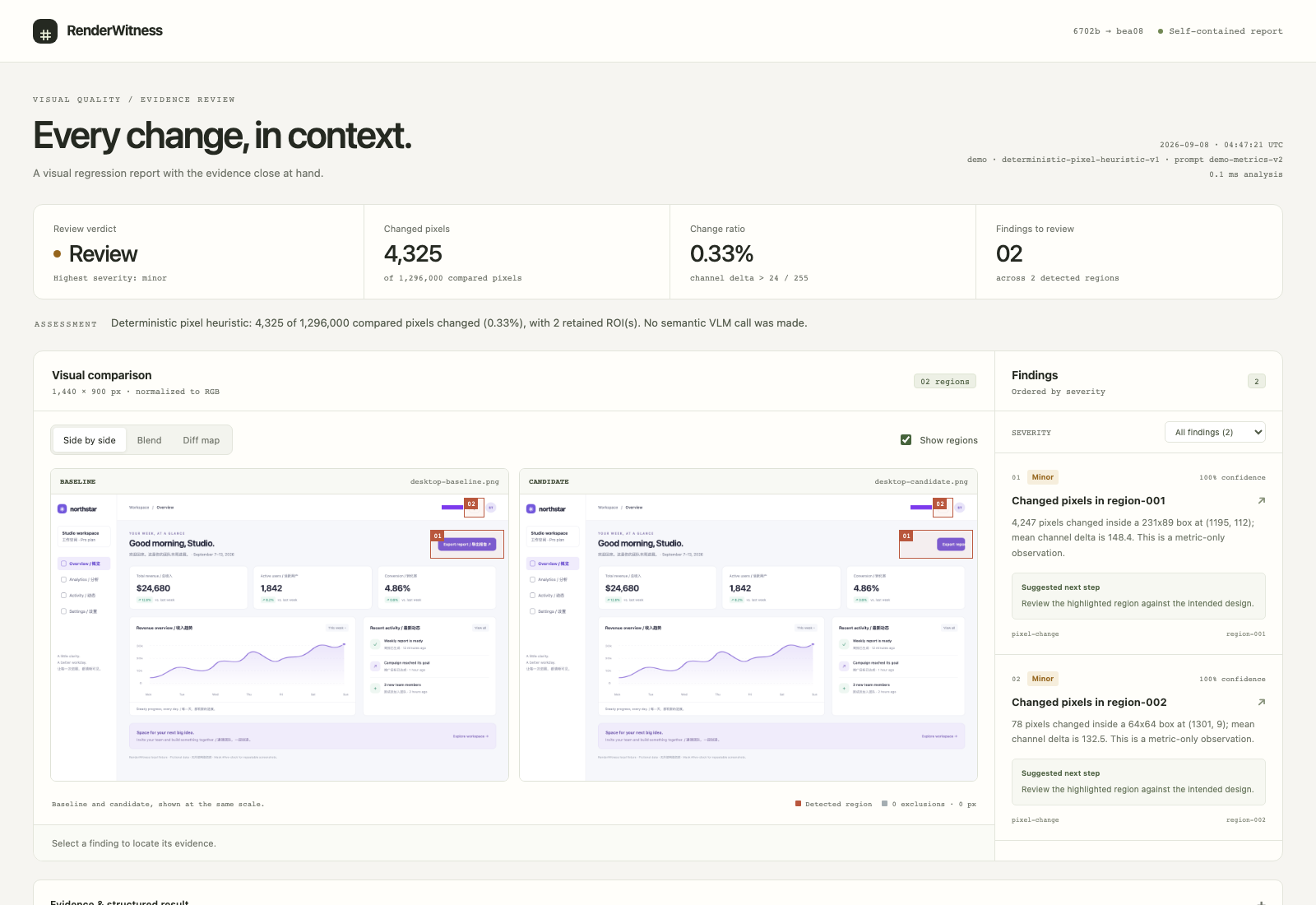Click the 'desktop-baseline.png' file name
Screen dimensions: 1316x905
coord(455,481)
